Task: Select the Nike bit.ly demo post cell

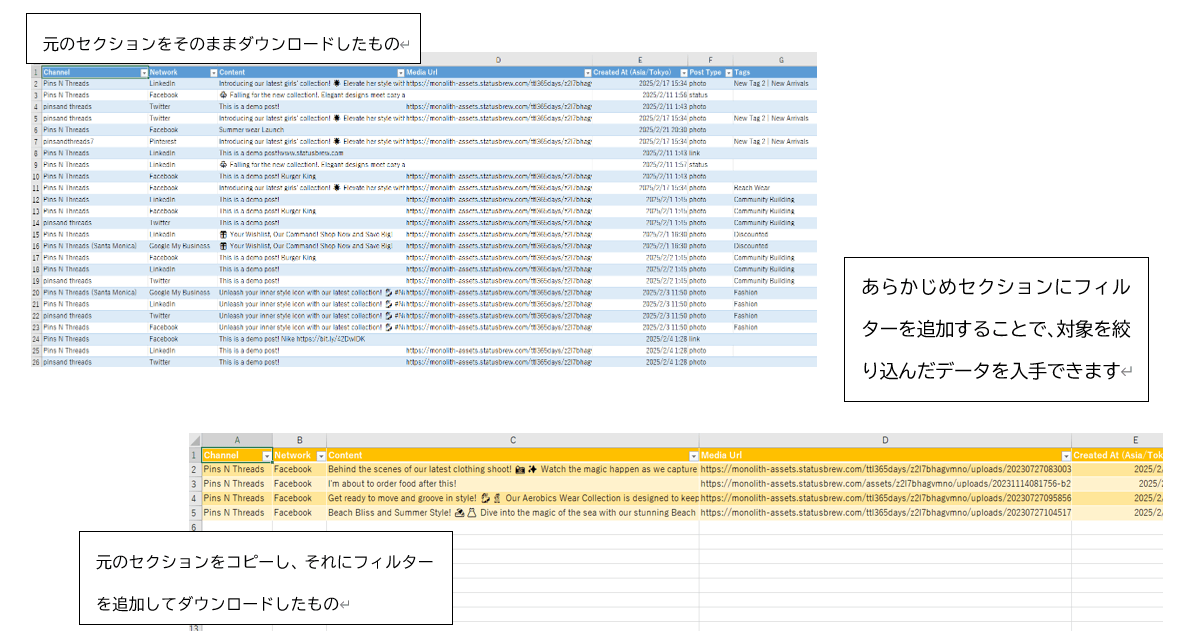Action: [311, 339]
